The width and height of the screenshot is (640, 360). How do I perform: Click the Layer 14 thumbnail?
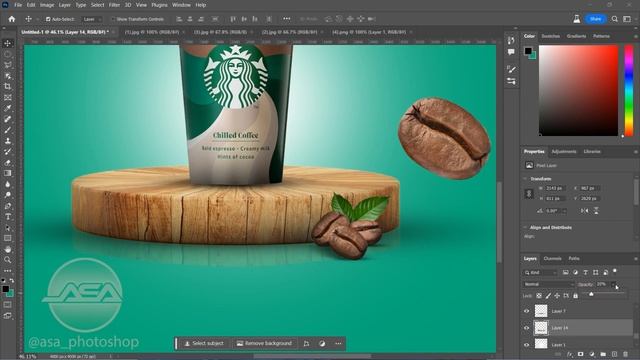[x=541, y=328]
